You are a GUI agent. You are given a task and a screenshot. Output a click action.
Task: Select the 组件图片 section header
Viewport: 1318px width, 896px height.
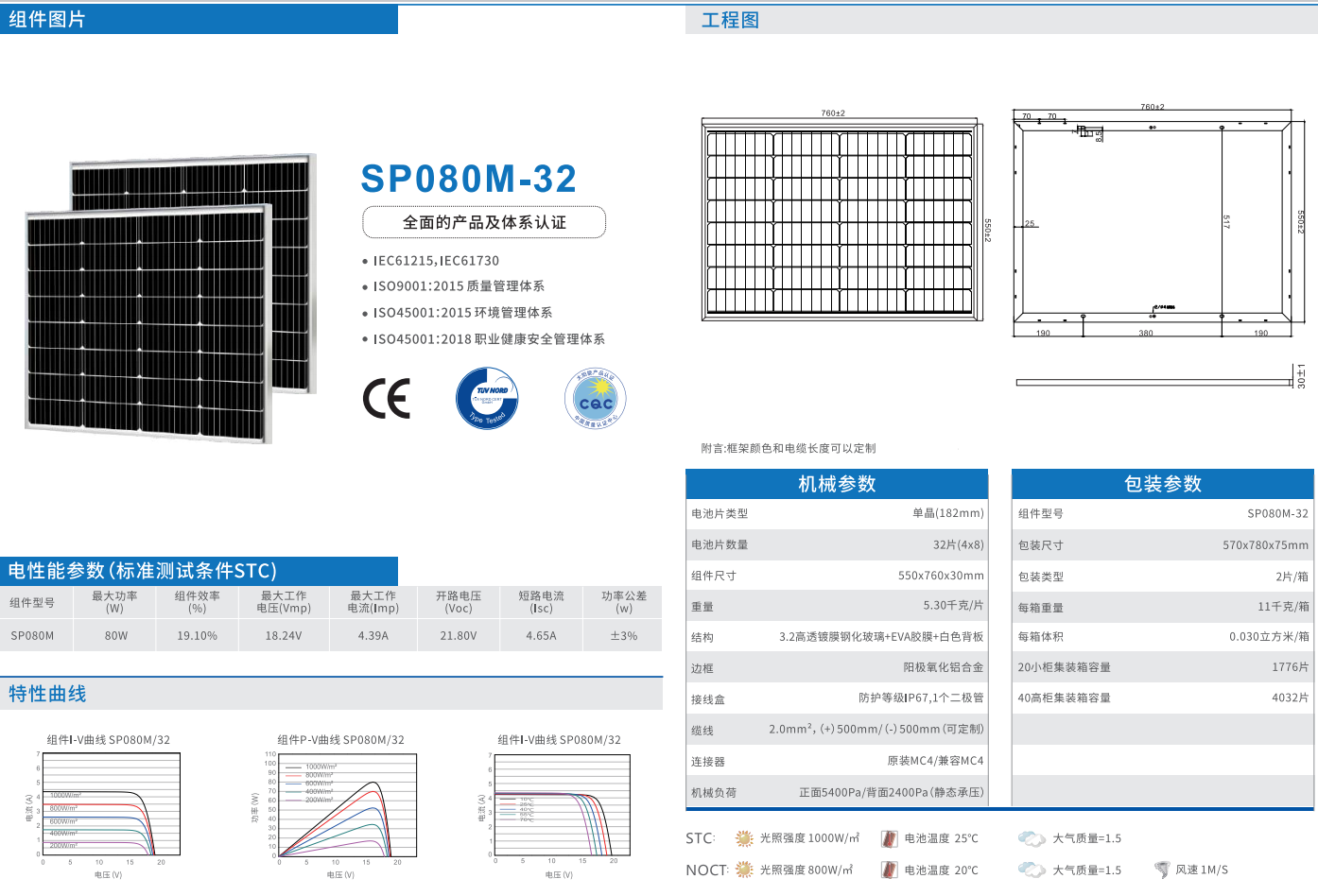tap(47, 20)
